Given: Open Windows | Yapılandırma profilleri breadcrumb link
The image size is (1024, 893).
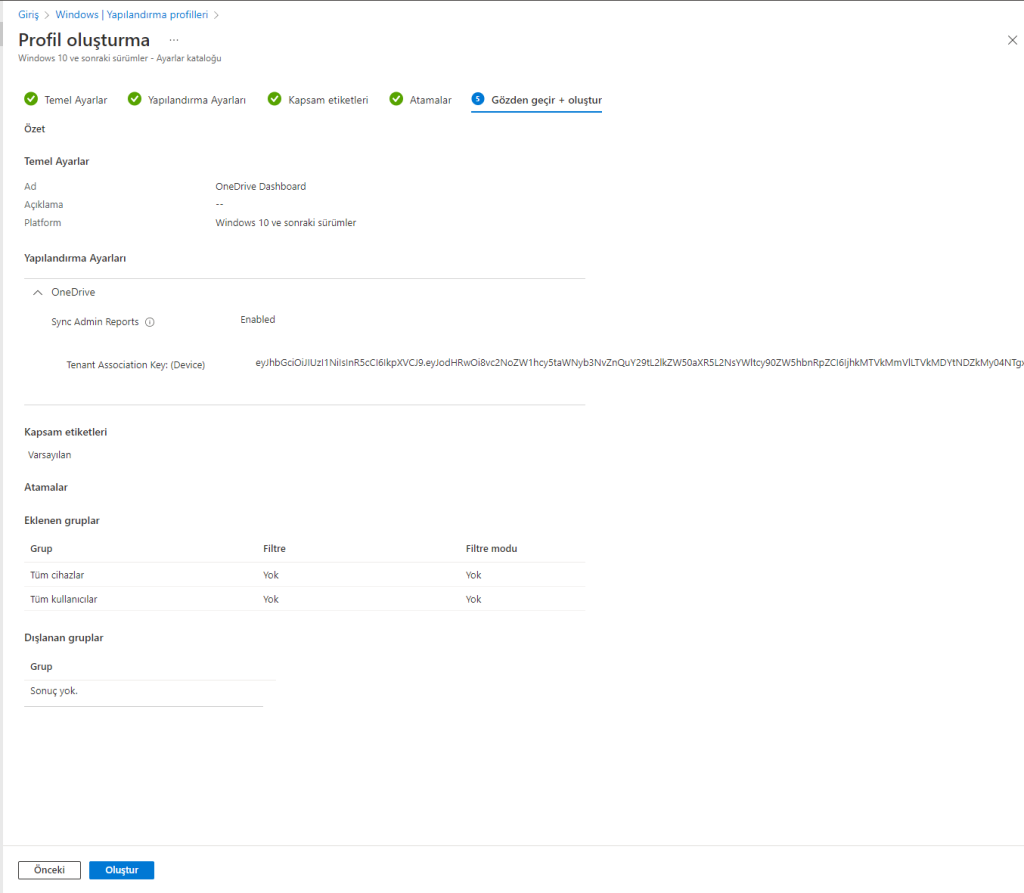Looking at the screenshot, I should coord(131,15).
